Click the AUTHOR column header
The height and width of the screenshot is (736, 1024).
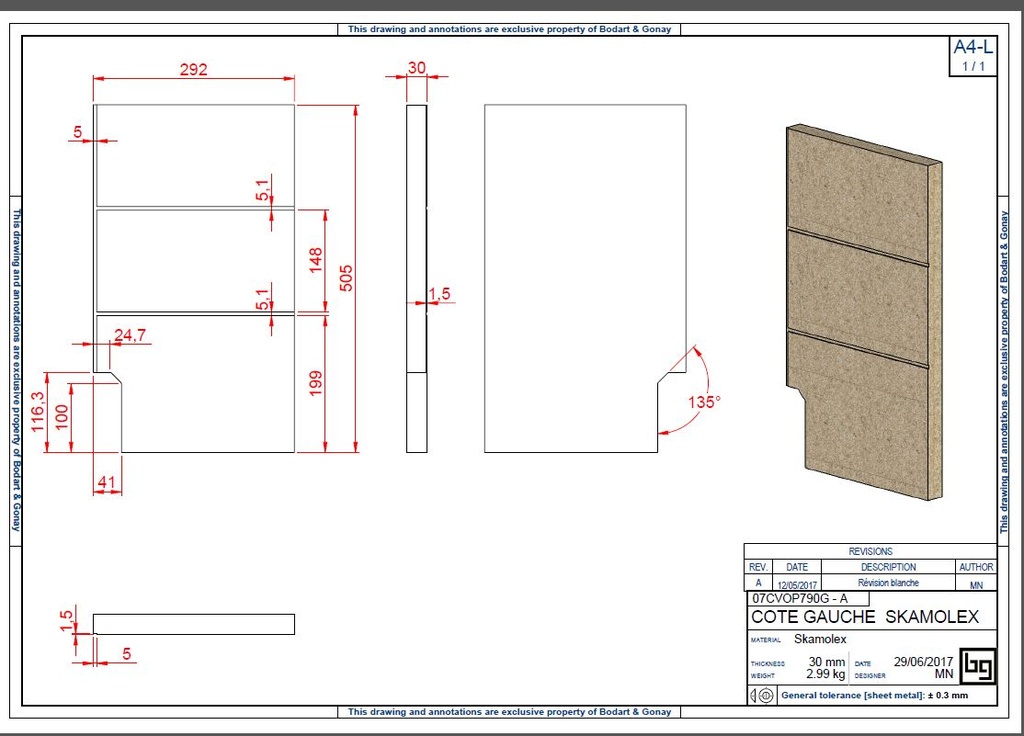tap(976, 567)
